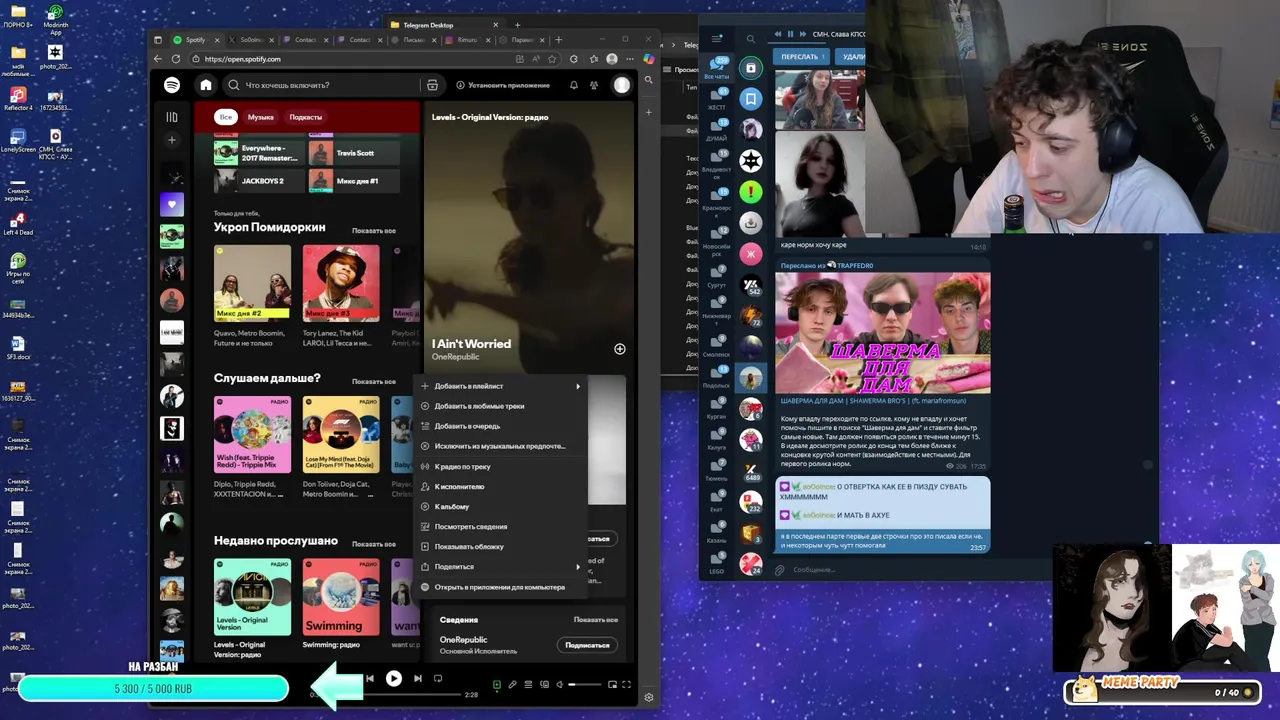Open the Copilot icon in the browser toolbar
This screenshot has height=720, width=1280.
coord(649,59)
